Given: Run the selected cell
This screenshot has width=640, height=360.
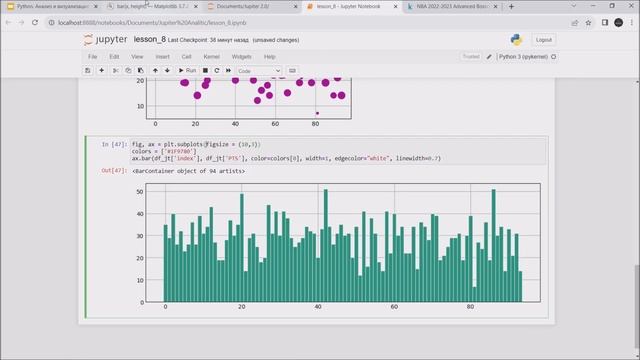Looking at the screenshot, I should click(187, 71).
